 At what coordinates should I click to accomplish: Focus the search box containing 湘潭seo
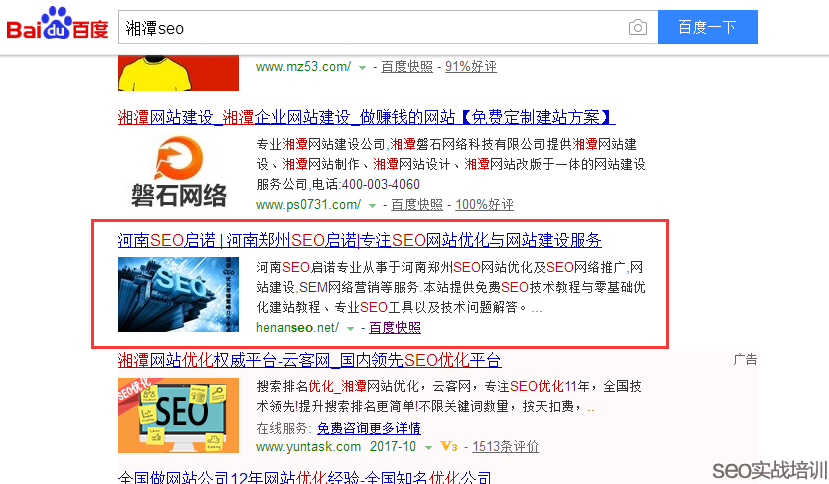pos(370,27)
